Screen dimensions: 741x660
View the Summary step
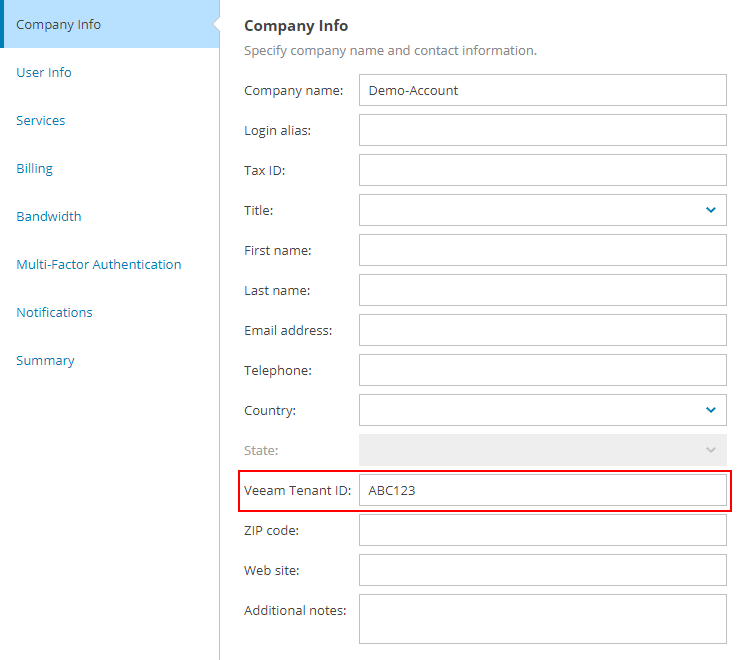coord(45,360)
